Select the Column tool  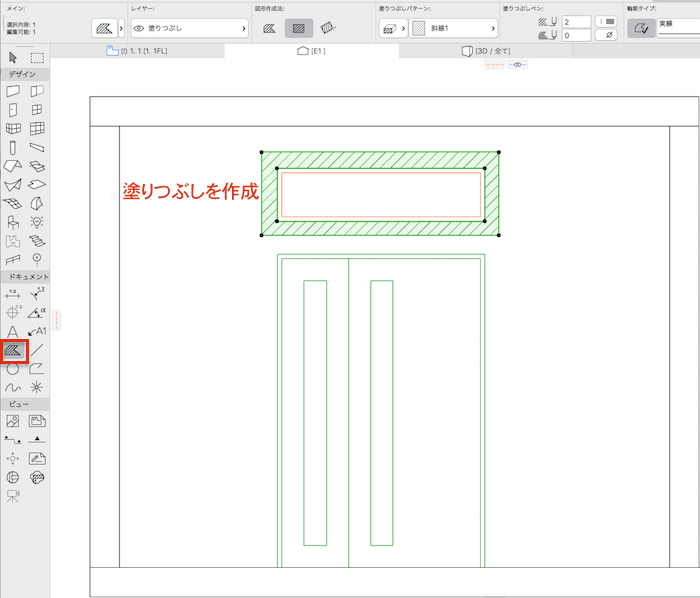(13, 147)
